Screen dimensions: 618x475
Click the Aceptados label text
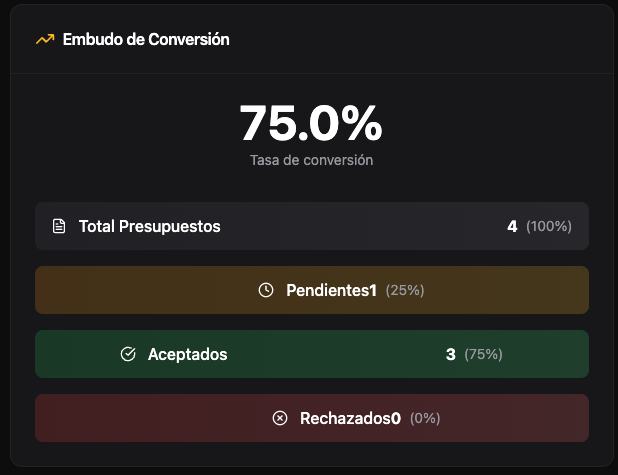pos(187,354)
